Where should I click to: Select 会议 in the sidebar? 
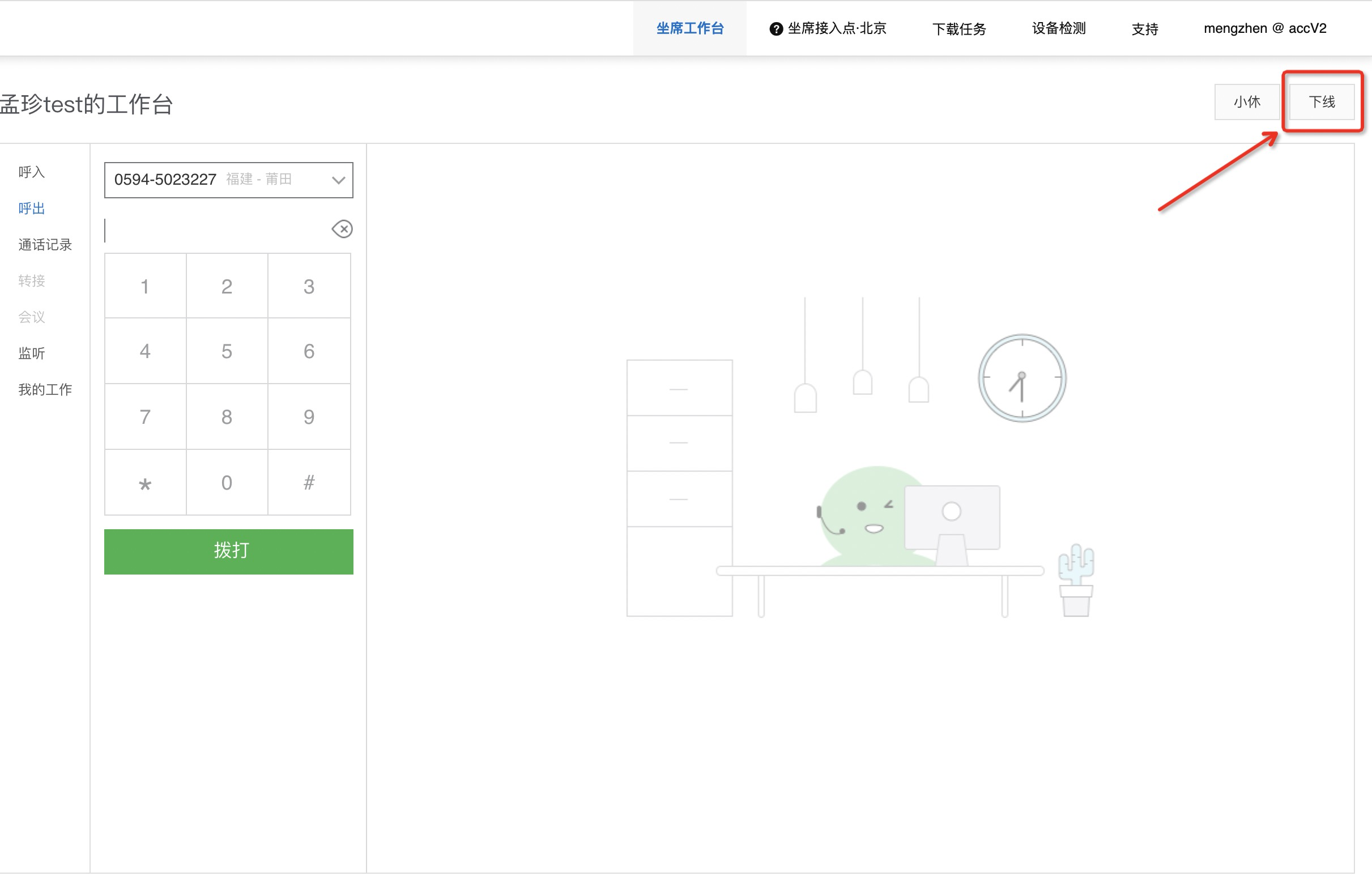tap(32, 317)
